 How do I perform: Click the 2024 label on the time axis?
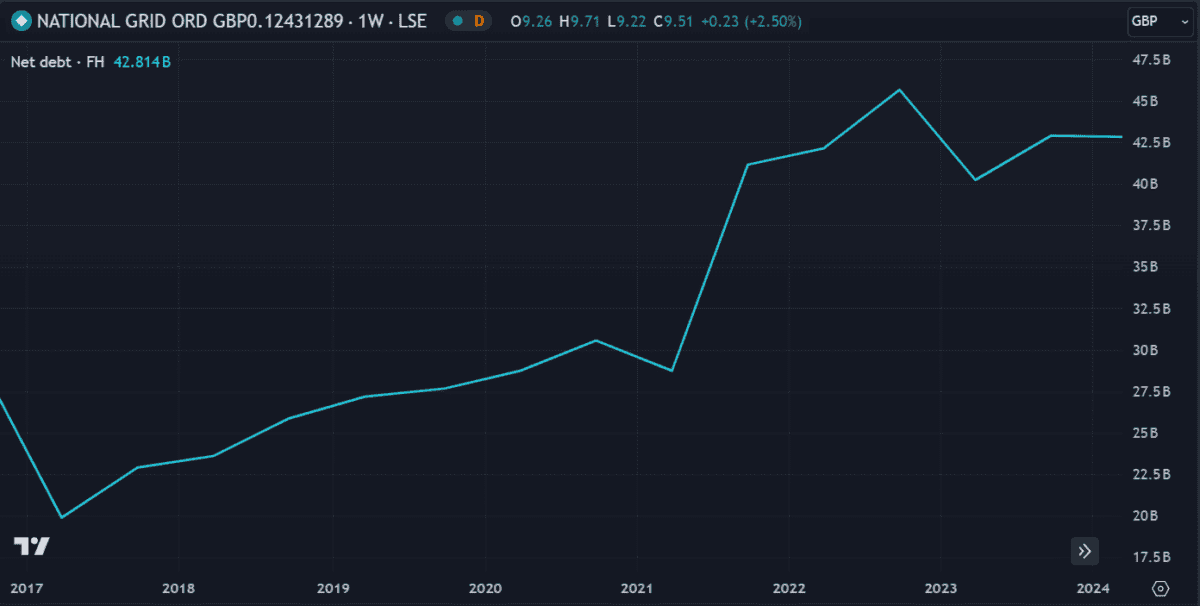(1093, 588)
